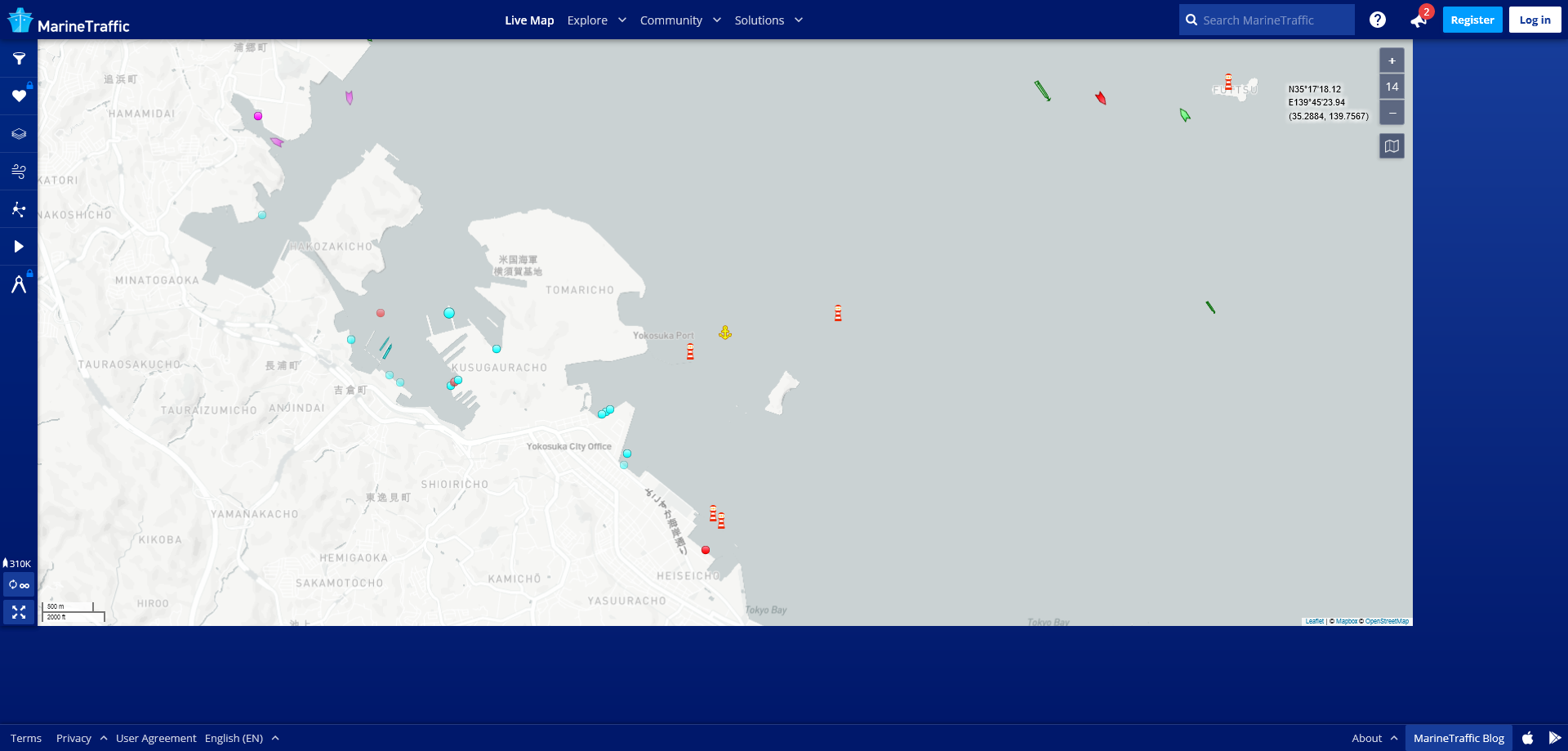The image size is (1568, 751).
Task: Open the OpenStreetMap attribution link
Action: [x=1387, y=621]
